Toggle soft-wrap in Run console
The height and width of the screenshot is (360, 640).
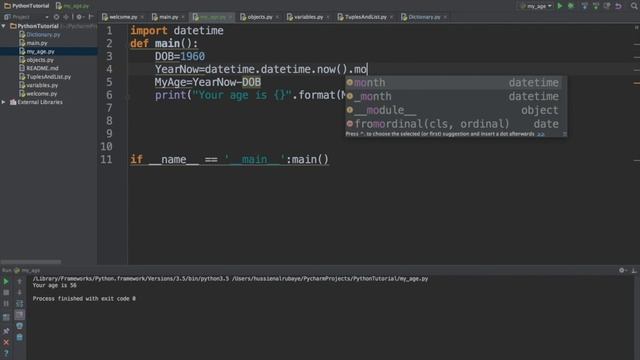tap(19, 304)
